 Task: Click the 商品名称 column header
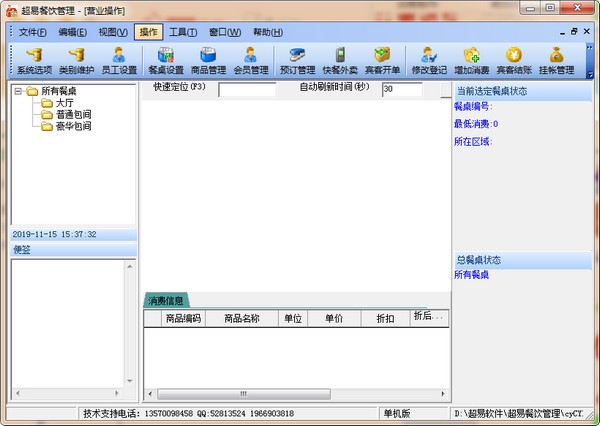click(242, 318)
